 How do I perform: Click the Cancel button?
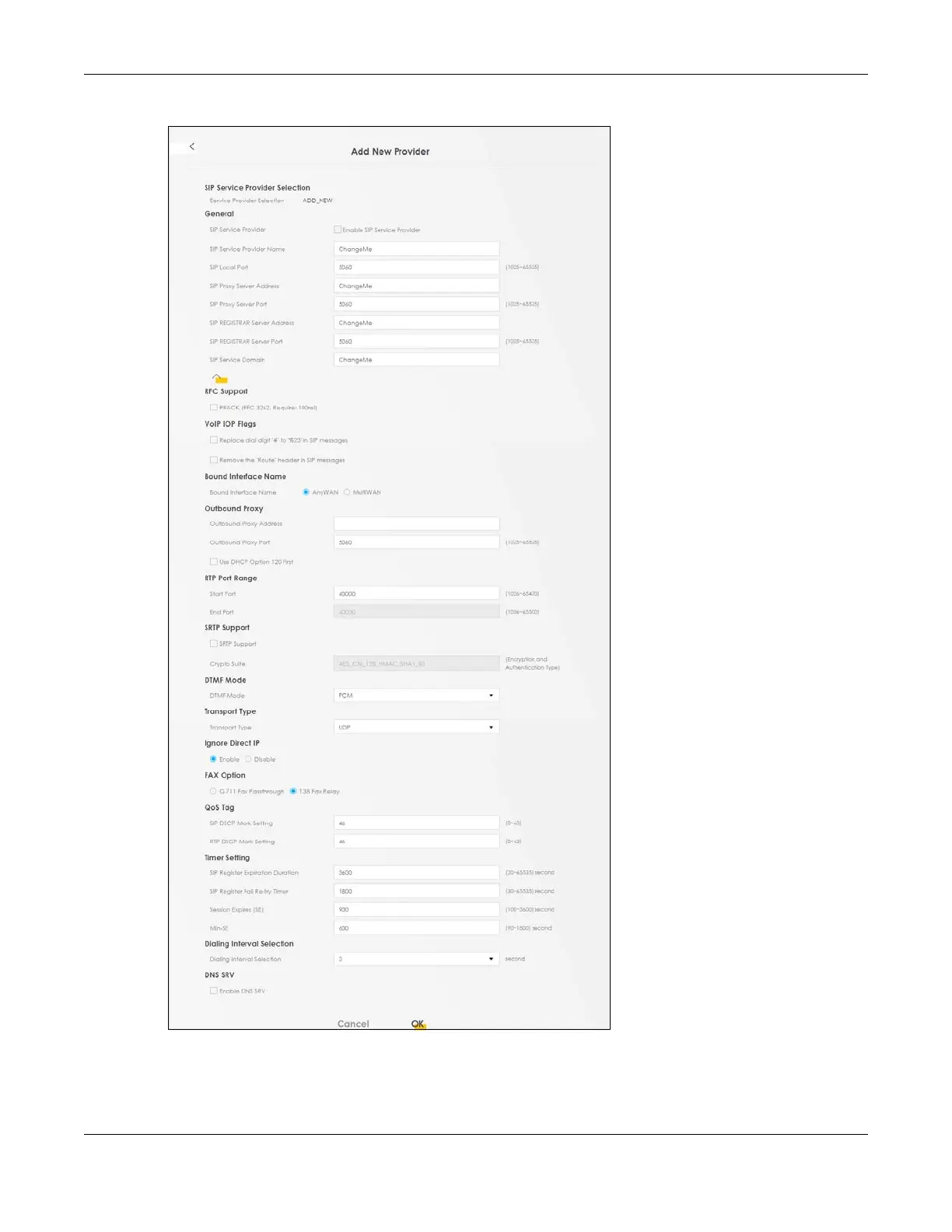pyautogui.click(x=353, y=1024)
